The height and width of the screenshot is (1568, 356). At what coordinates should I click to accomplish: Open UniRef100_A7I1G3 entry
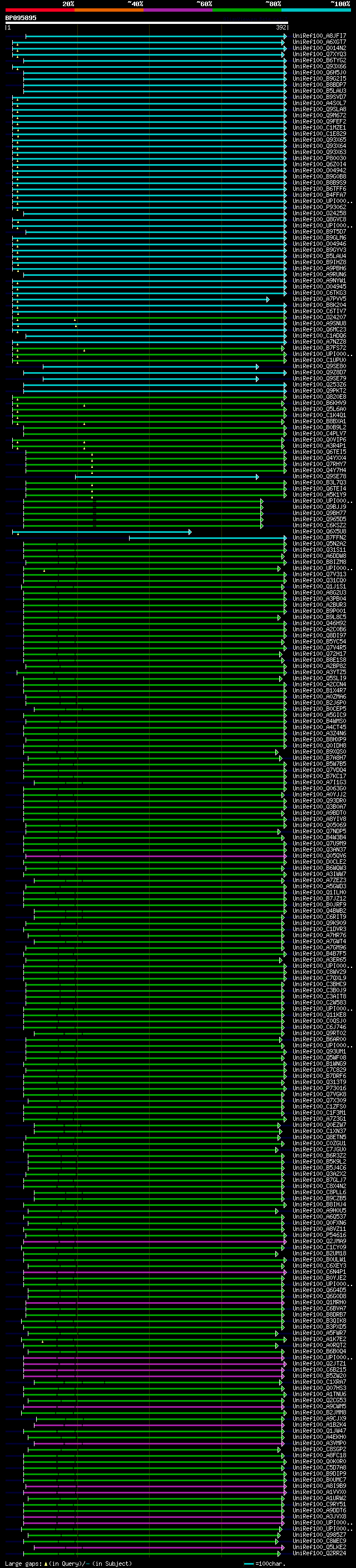click(x=319, y=782)
